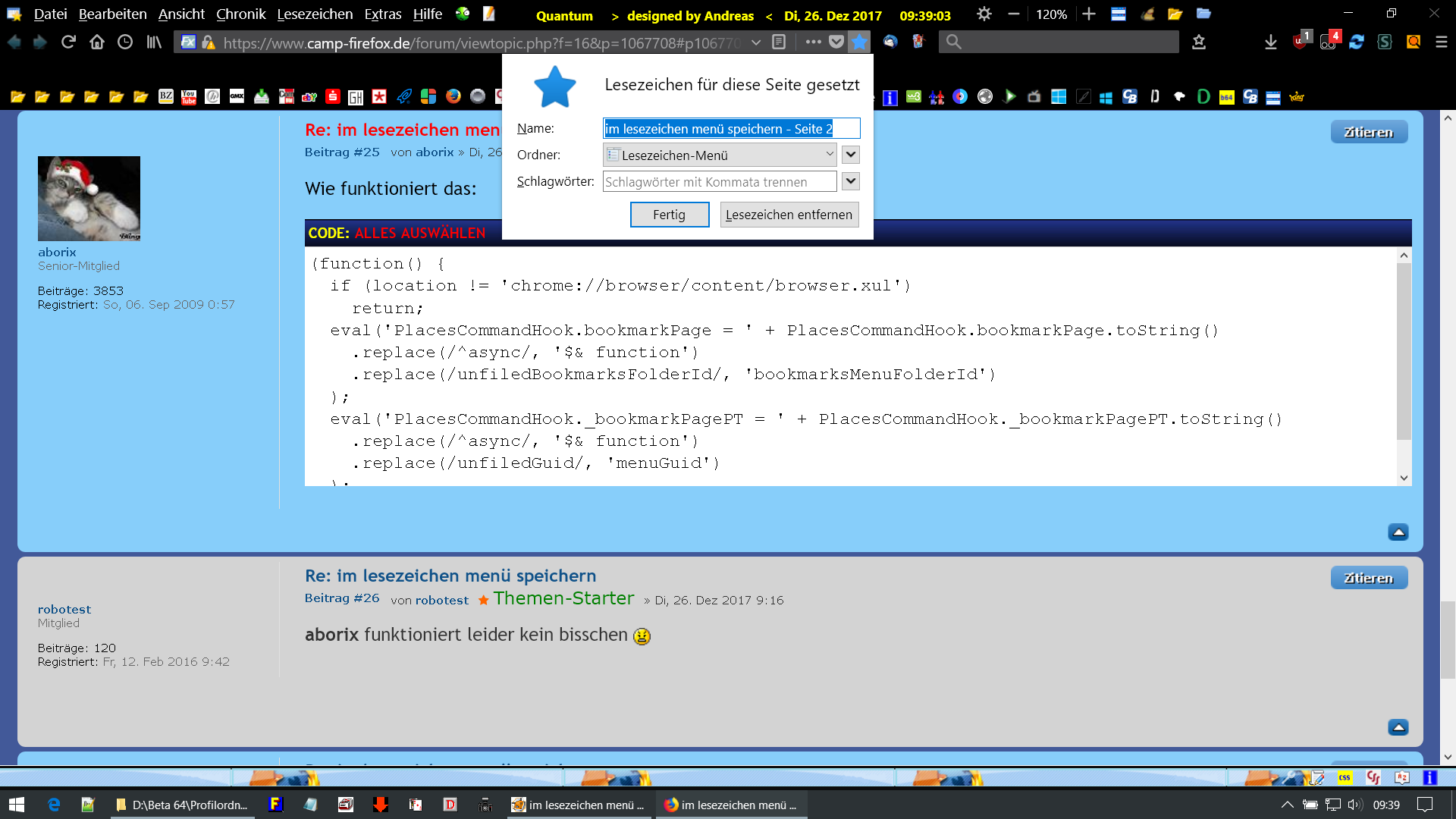Screen dimensions: 1456x819
Task: Click Lesezeichen entfernen button
Action: pos(789,215)
